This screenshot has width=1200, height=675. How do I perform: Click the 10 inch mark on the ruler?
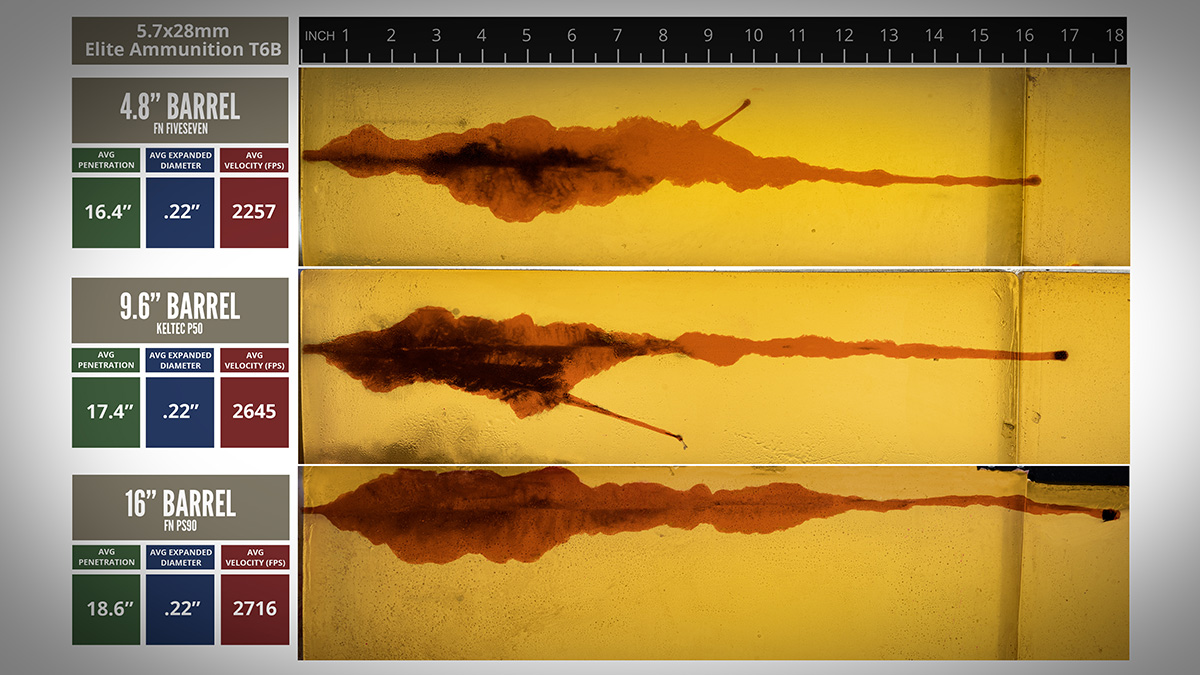tap(753, 36)
